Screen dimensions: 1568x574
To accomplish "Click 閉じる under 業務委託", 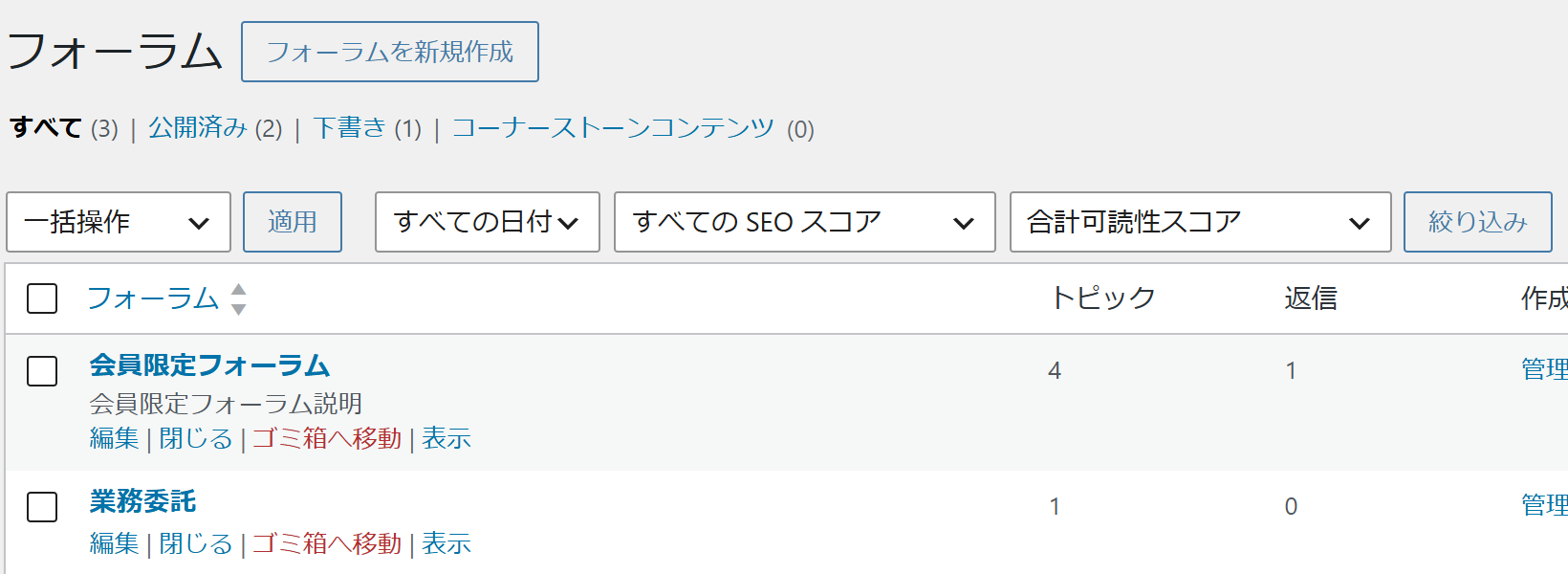I will (x=196, y=543).
